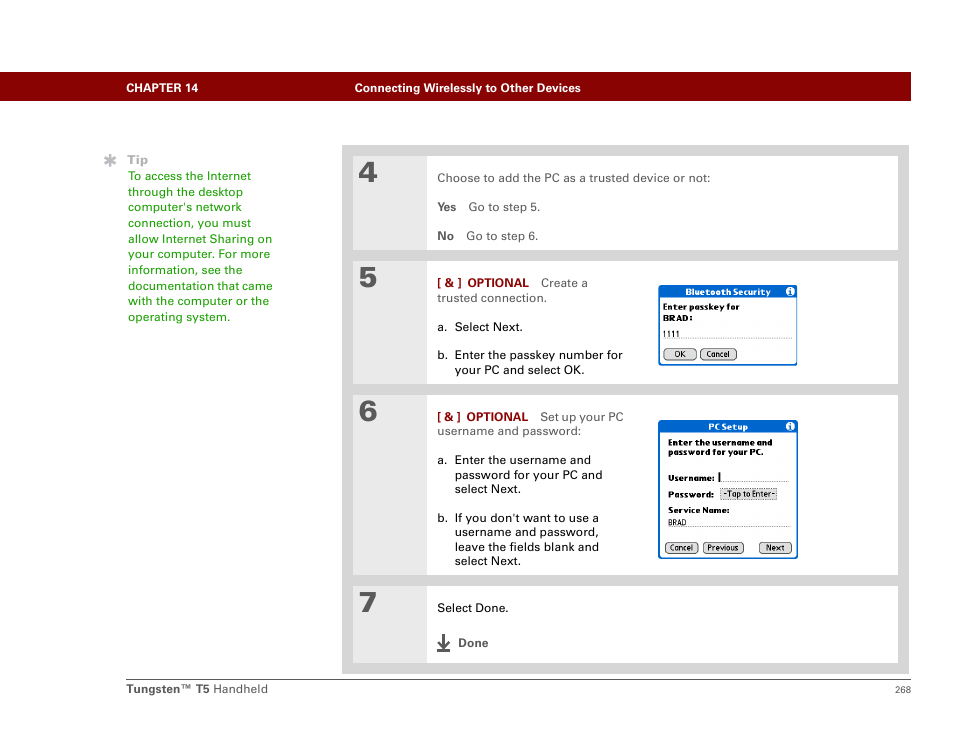This screenshot has width=954, height=738.
Task: Click the step 5 OPTIONAL label
Action: point(497,283)
